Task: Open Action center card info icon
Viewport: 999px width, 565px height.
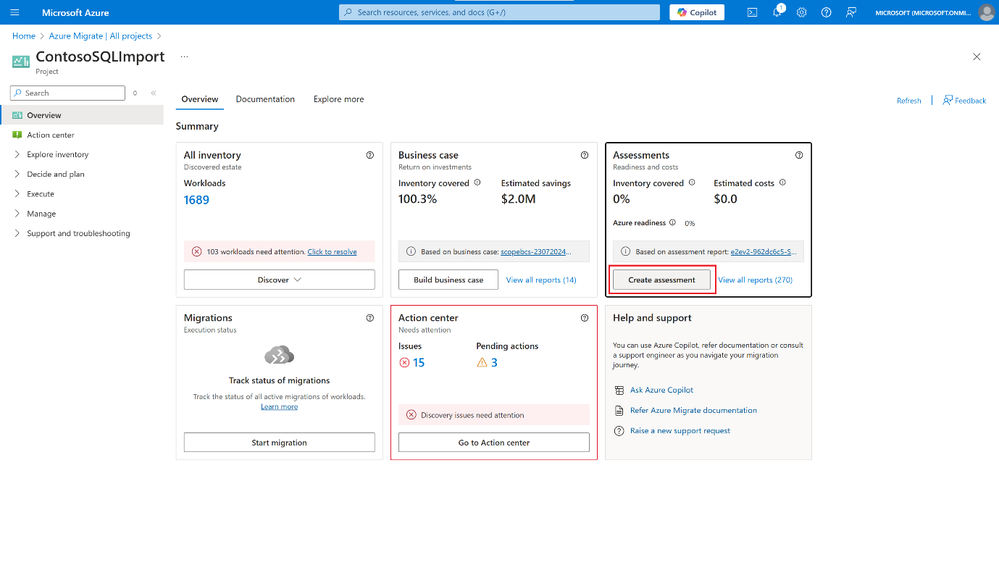Action: pos(584,318)
